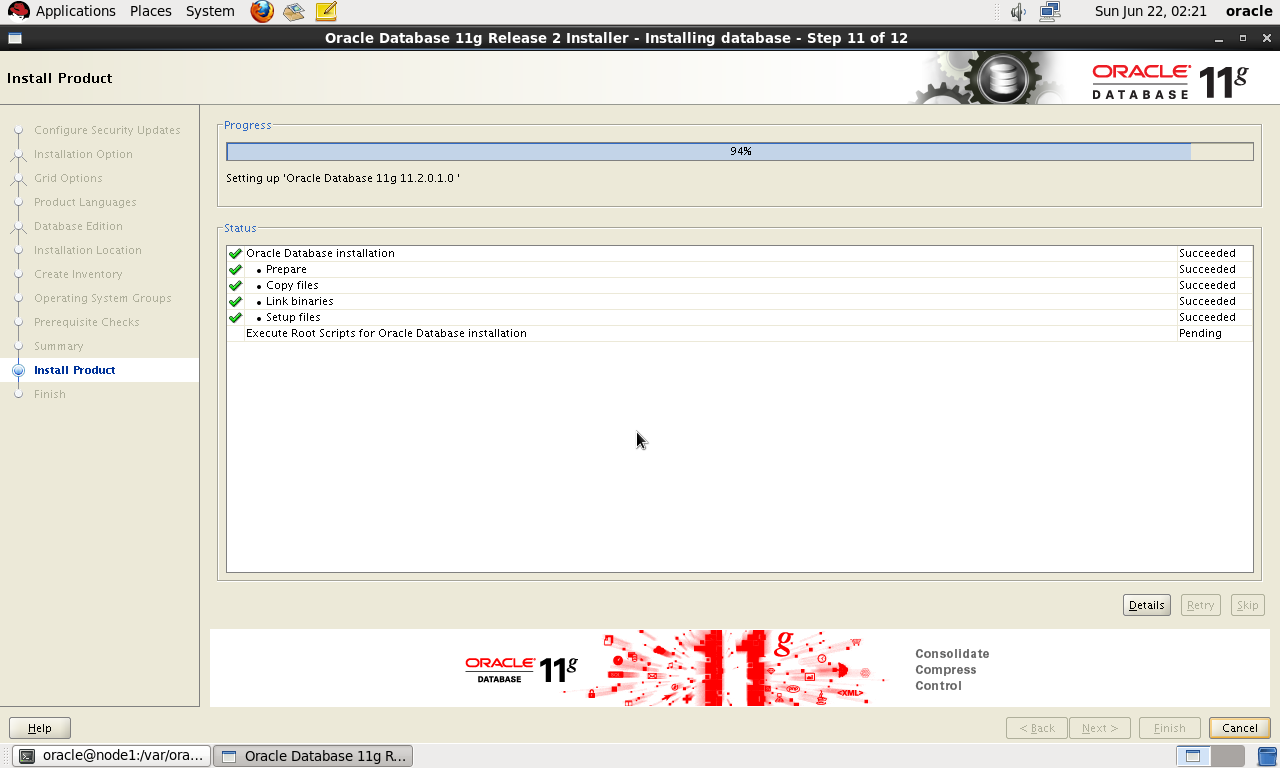Click the Details button
The height and width of the screenshot is (768, 1280).
coord(1147,605)
